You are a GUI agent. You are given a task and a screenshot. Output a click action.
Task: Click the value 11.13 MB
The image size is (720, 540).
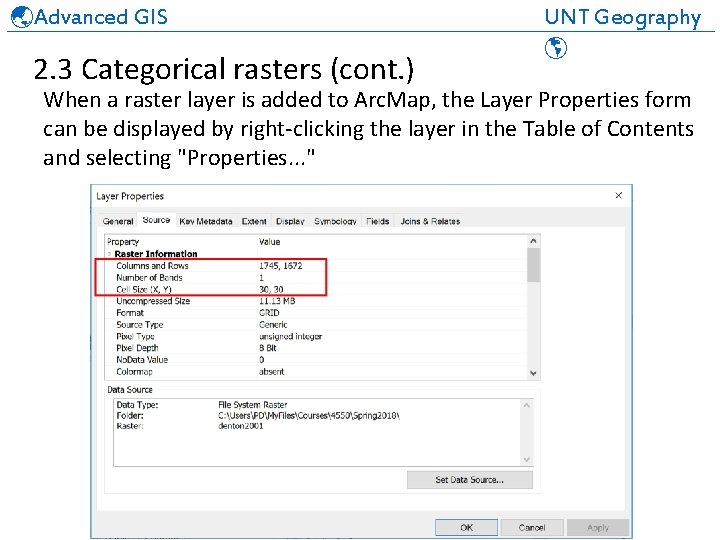tap(277, 301)
